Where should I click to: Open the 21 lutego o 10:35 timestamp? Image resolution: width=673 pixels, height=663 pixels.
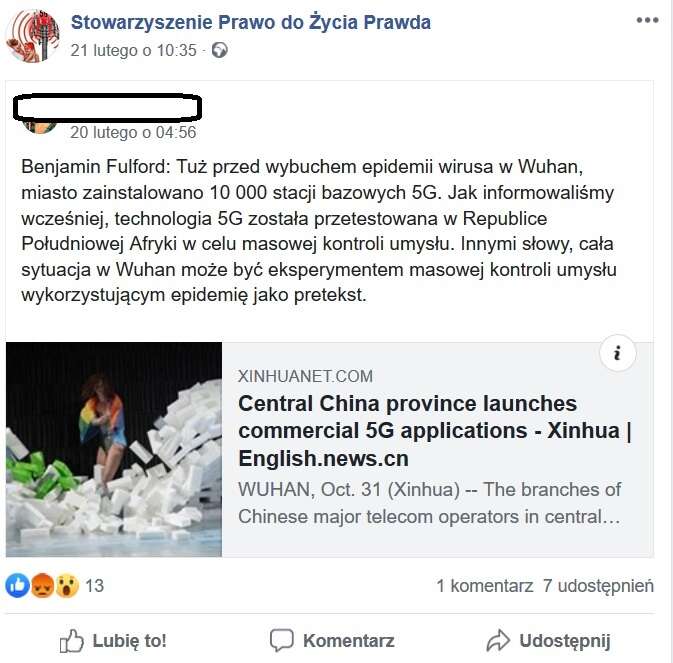click(133, 51)
